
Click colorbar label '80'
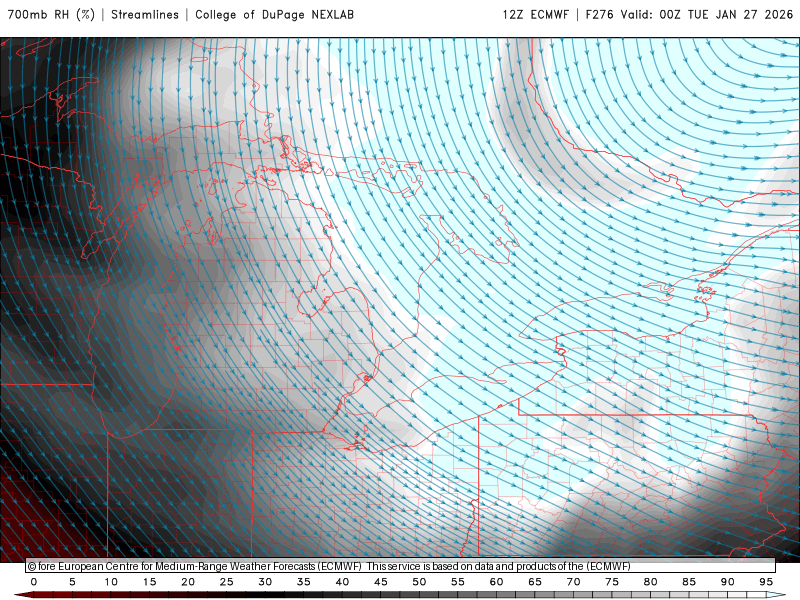click(650, 582)
